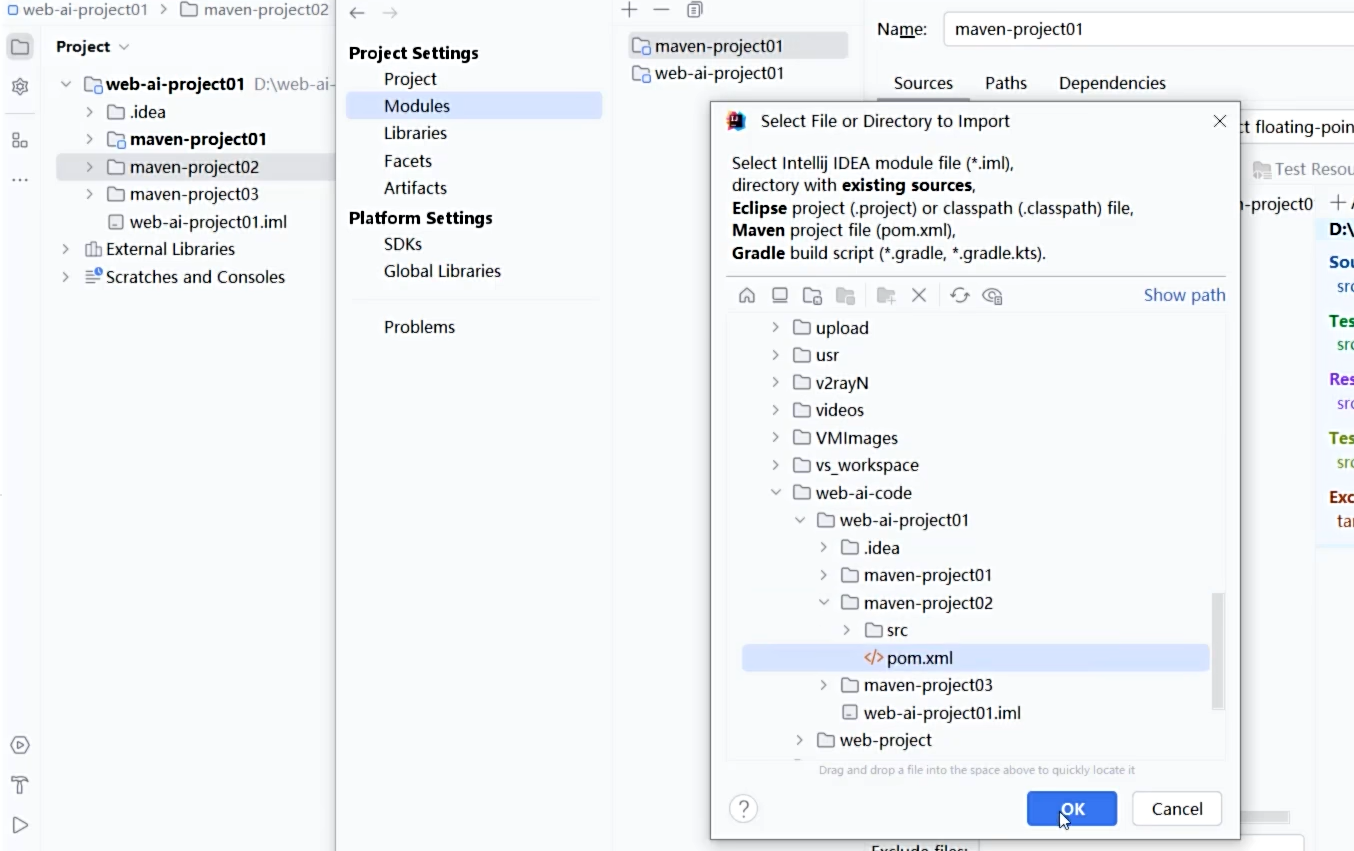Navigate forward with the right arrow
Image resolution: width=1354 pixels, height=851 pixels.
390,13
